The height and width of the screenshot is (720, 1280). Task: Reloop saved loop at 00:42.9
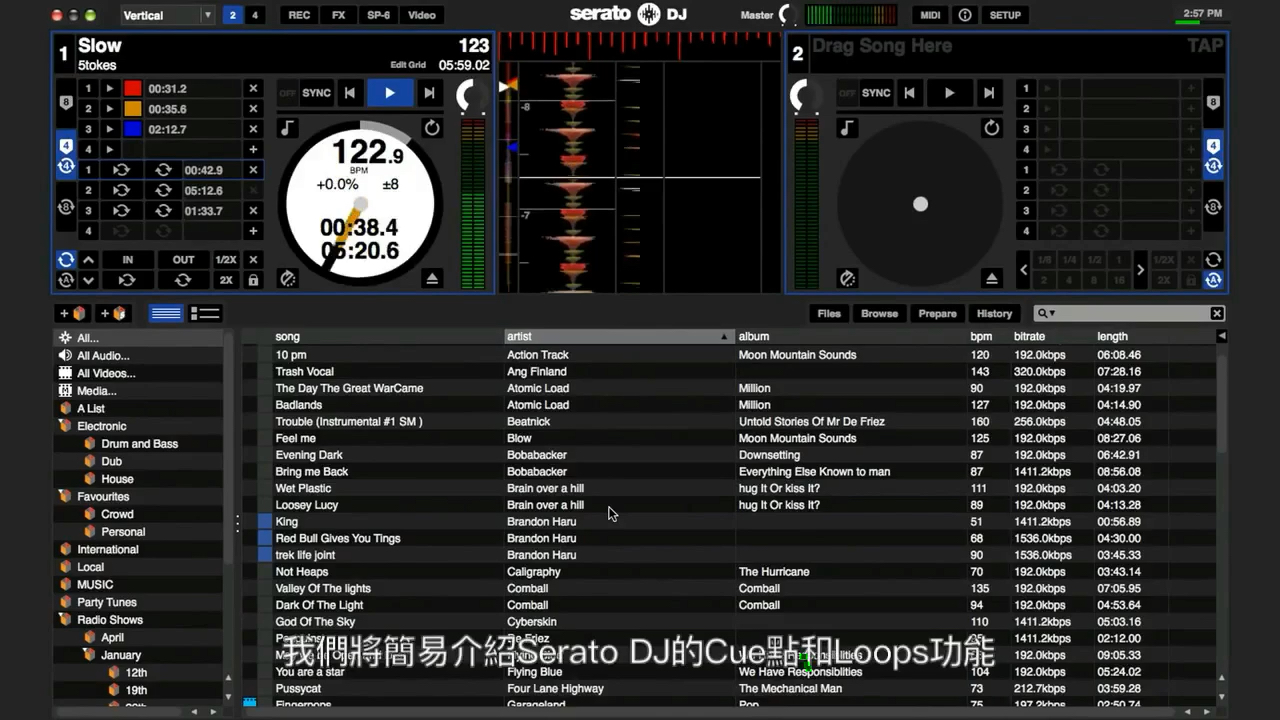pyautogui.click(x=121, y=170)
